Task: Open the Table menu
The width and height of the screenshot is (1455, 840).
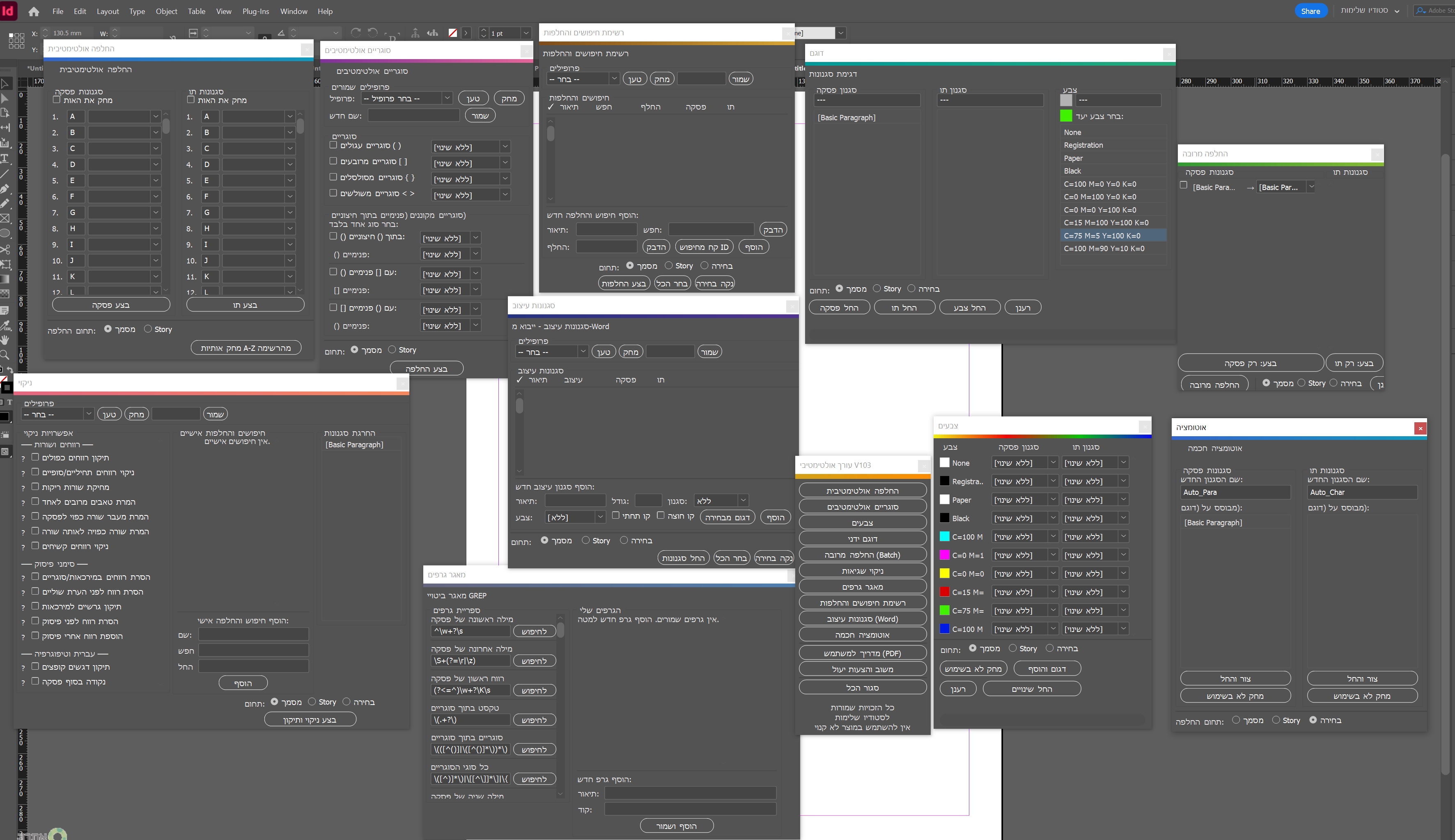Action: click(x=196, y=11)
